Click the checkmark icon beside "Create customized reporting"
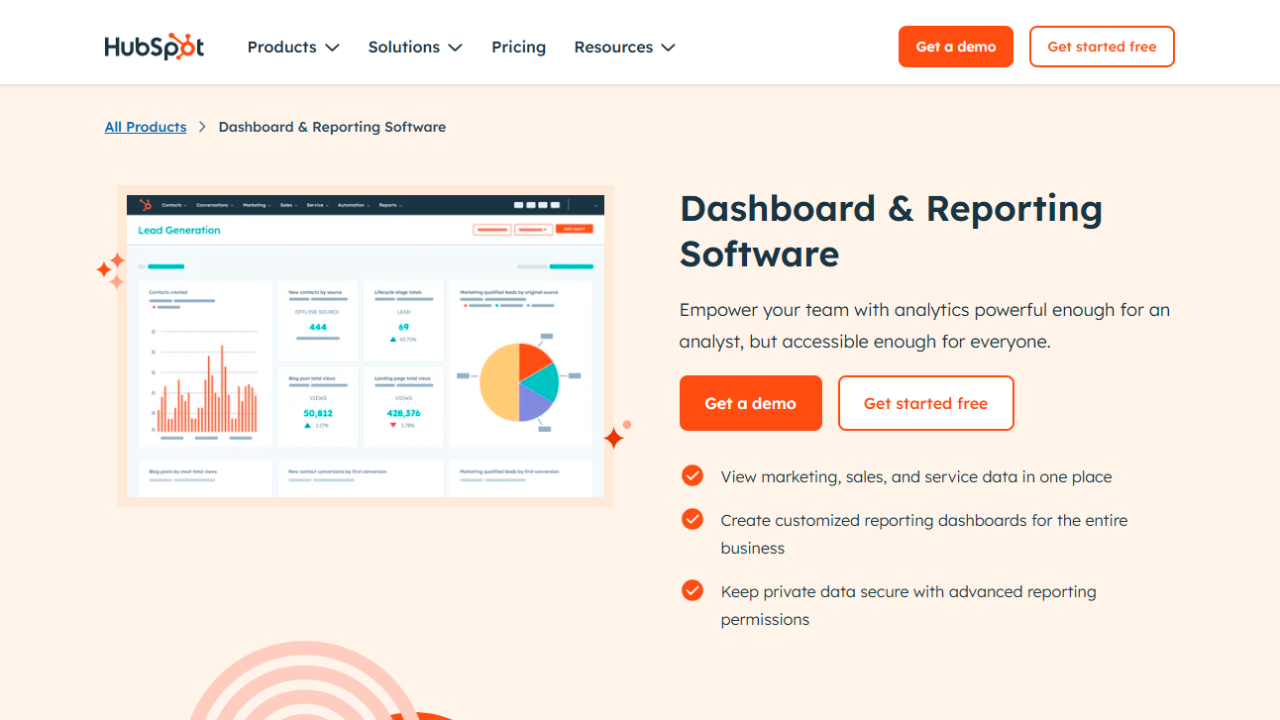 pyautogui.click(x=692, y=519)
